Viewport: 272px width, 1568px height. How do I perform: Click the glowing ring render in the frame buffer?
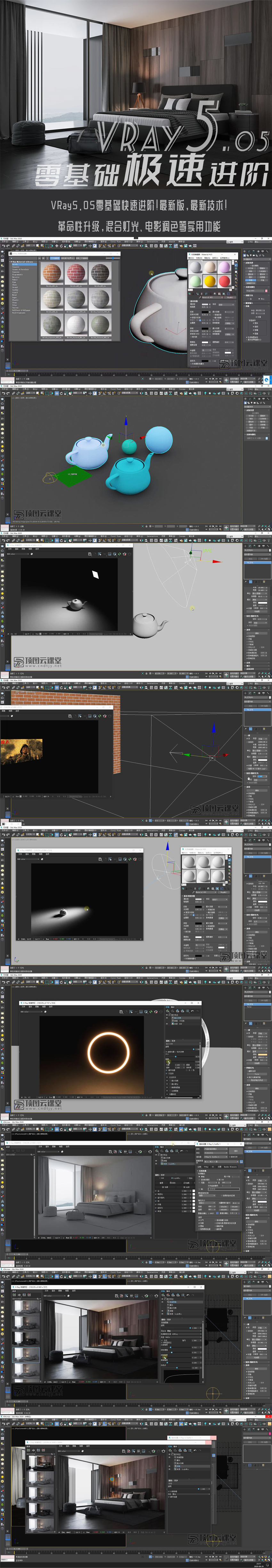point(109,1052)
